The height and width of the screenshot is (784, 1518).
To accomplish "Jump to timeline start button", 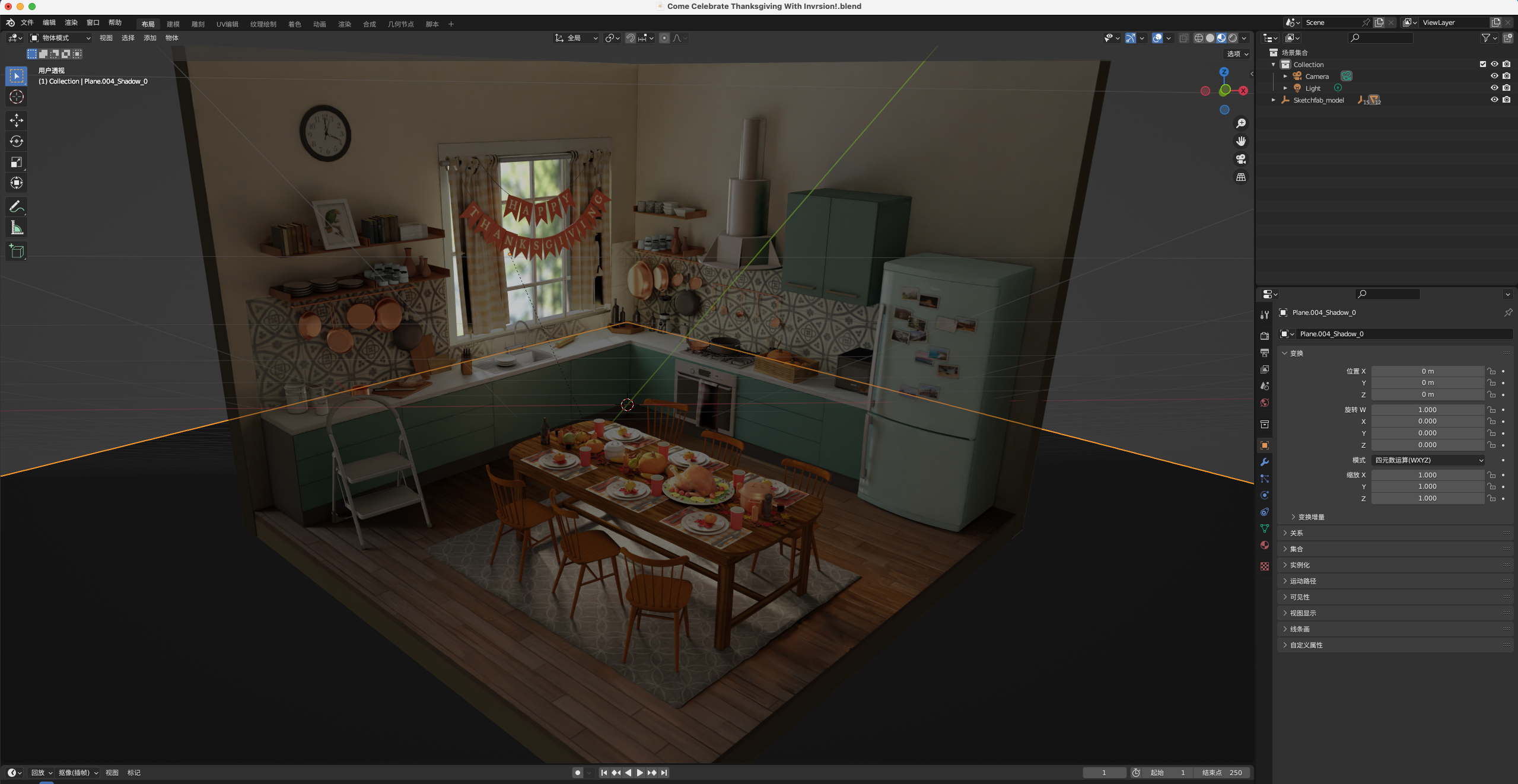I will click(604, 773).
